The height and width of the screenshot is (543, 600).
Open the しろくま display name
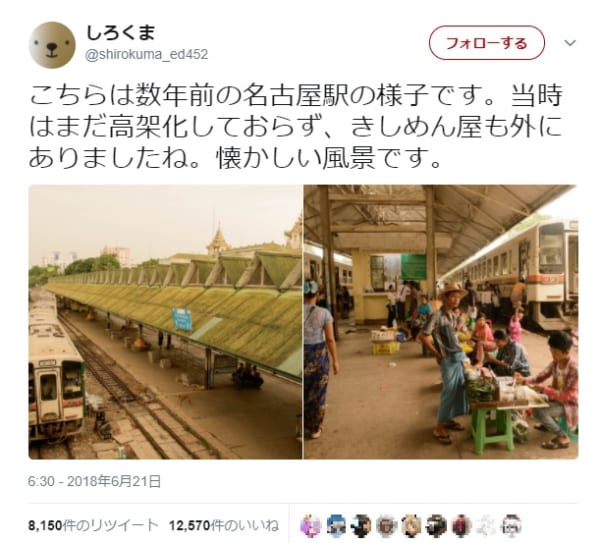(x=121, y=33)
